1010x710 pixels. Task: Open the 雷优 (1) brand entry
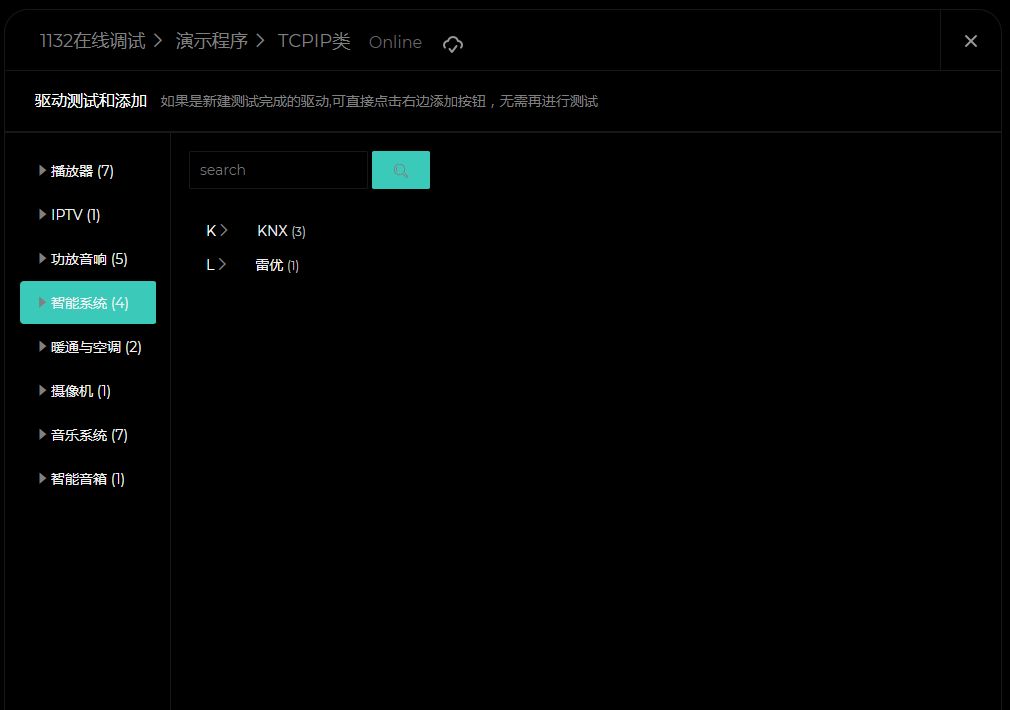point(277,265)
